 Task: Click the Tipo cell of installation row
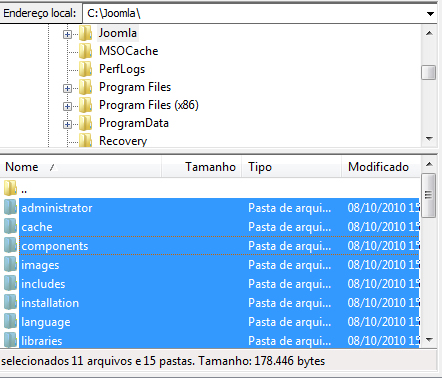290,303
